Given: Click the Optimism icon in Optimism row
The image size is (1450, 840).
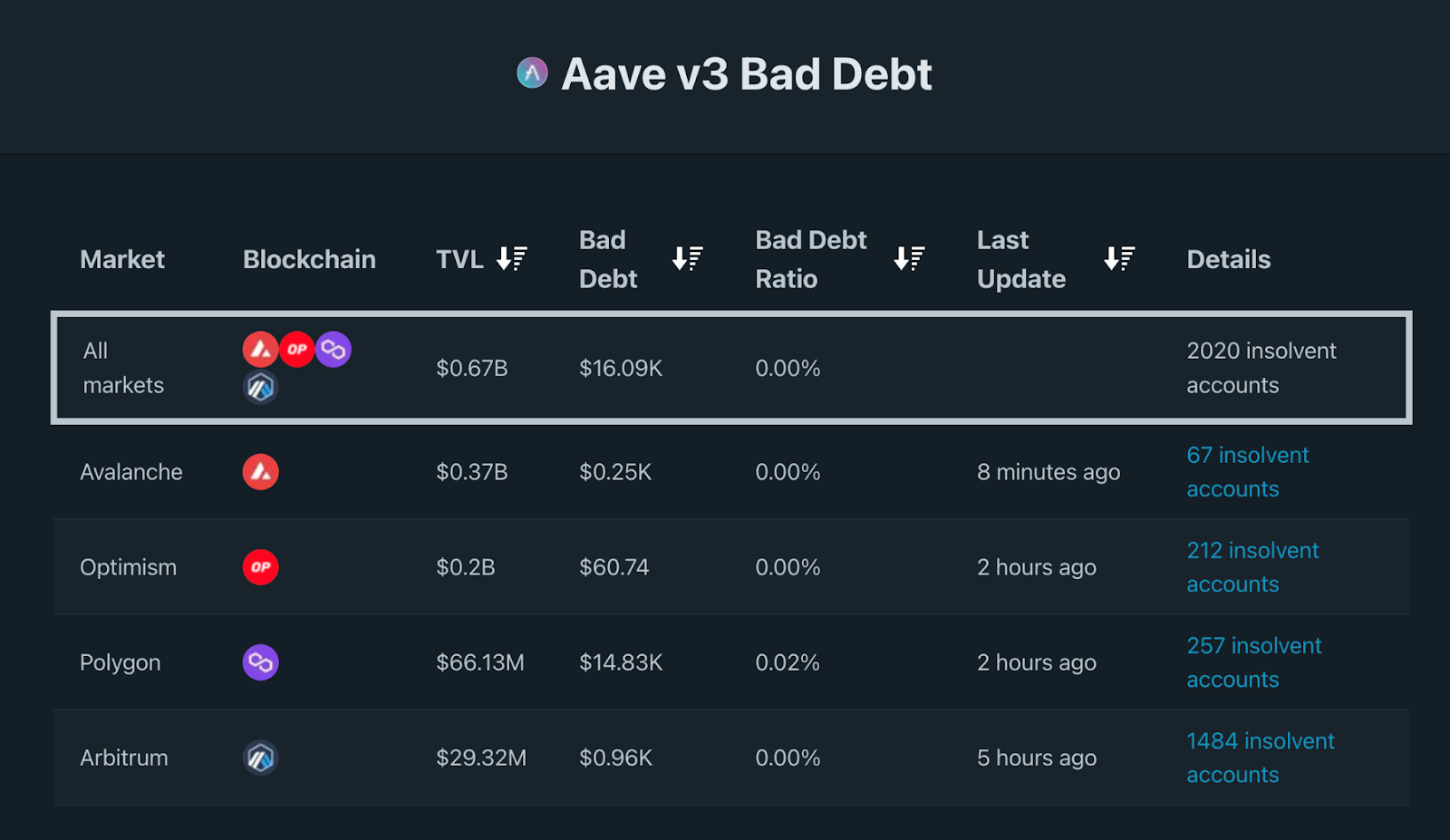Looking at the screenshot, I should click(260, 567).
